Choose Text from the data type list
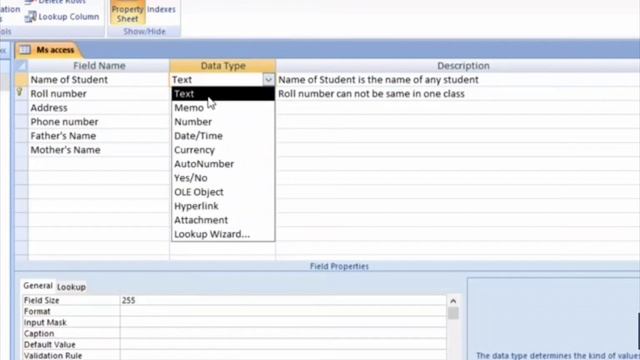 click(223, 94)
